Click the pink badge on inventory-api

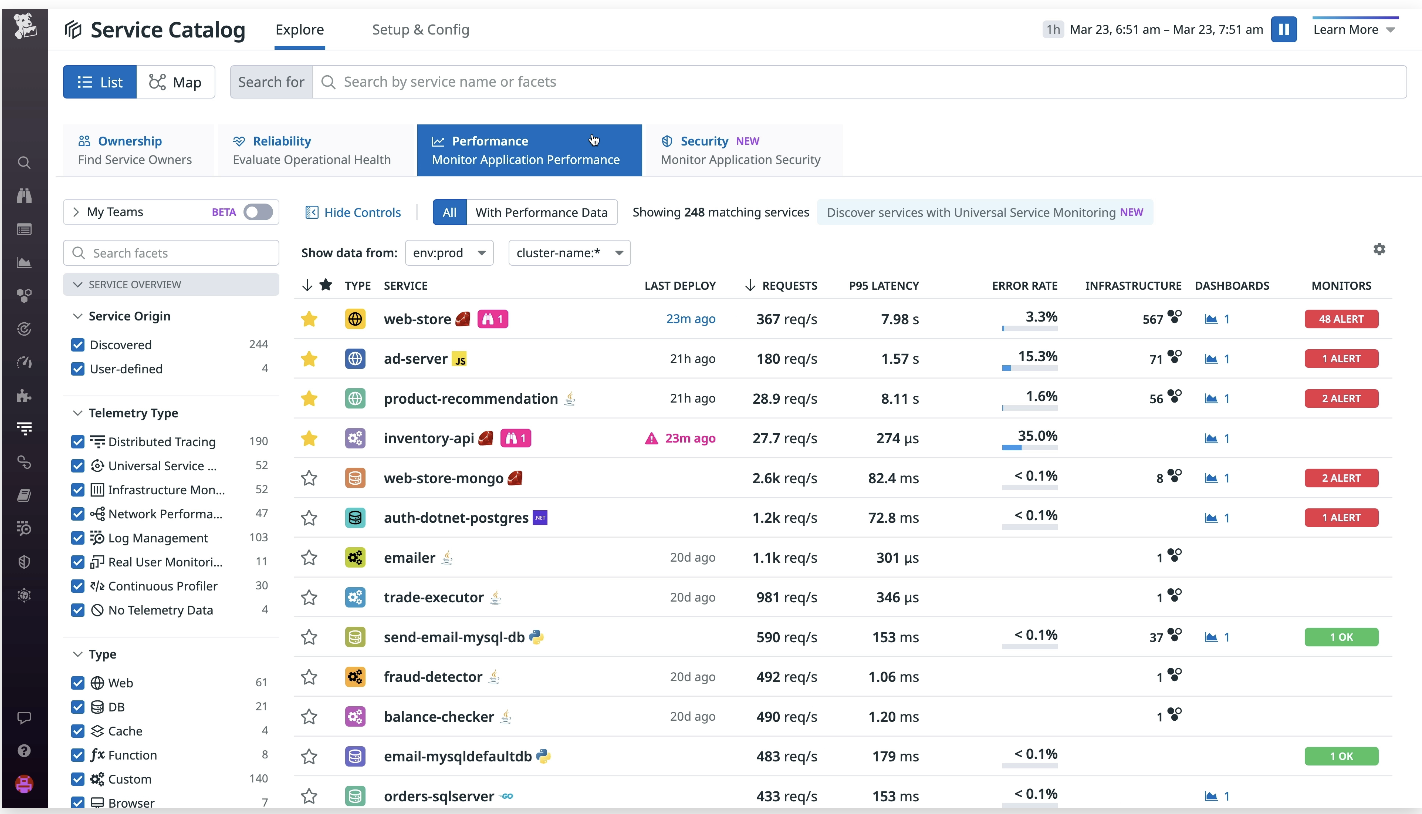[x=516, y=438]
